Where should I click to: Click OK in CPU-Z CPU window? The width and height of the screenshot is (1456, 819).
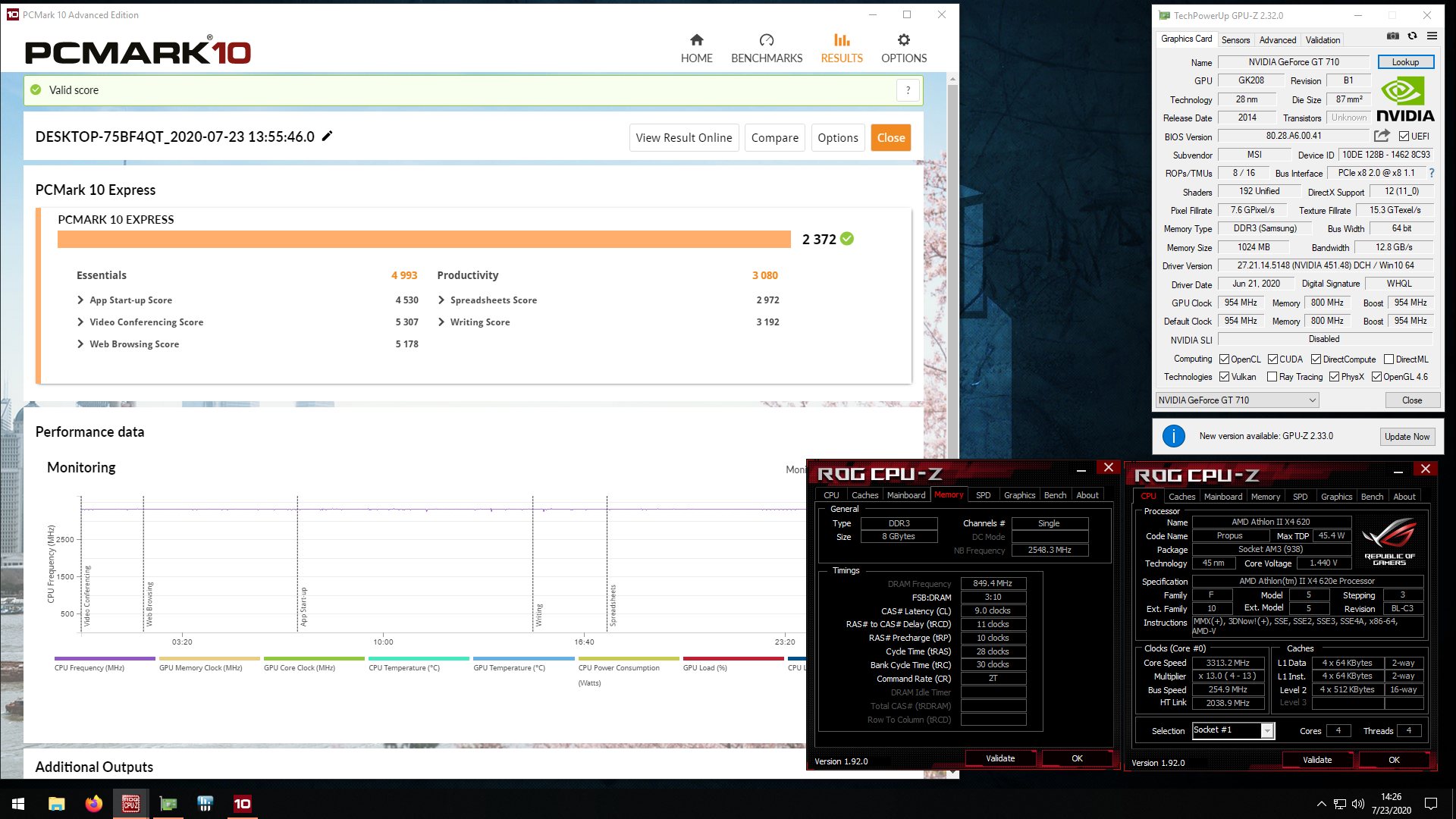(1394, 760)
